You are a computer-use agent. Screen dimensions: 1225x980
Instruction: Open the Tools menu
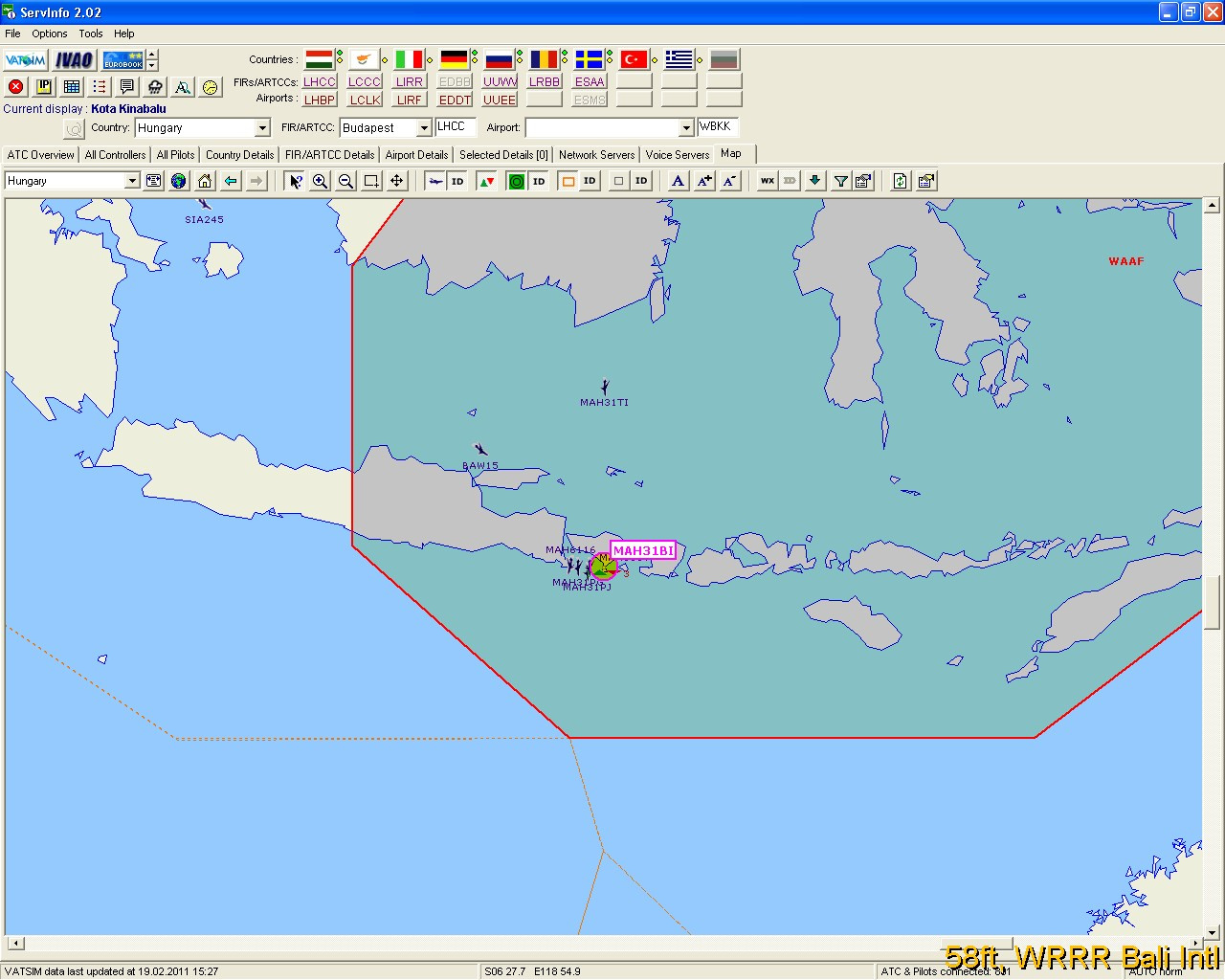click(x=91, y=33)
